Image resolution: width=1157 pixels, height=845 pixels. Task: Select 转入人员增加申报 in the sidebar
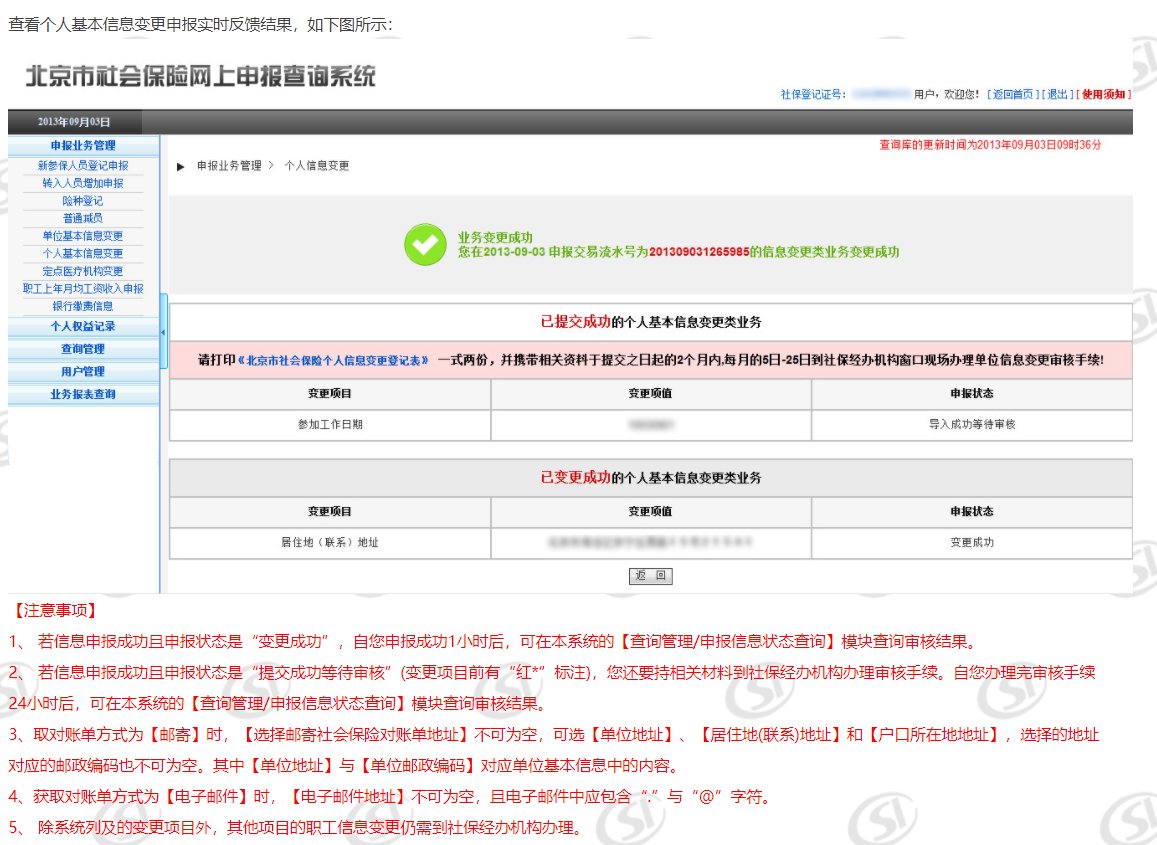[83, 184]
